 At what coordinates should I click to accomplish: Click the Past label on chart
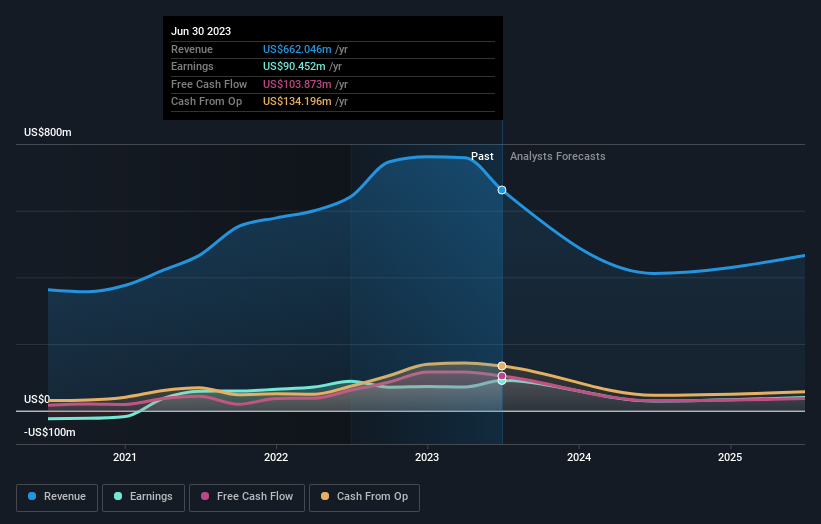pos(482,157)
